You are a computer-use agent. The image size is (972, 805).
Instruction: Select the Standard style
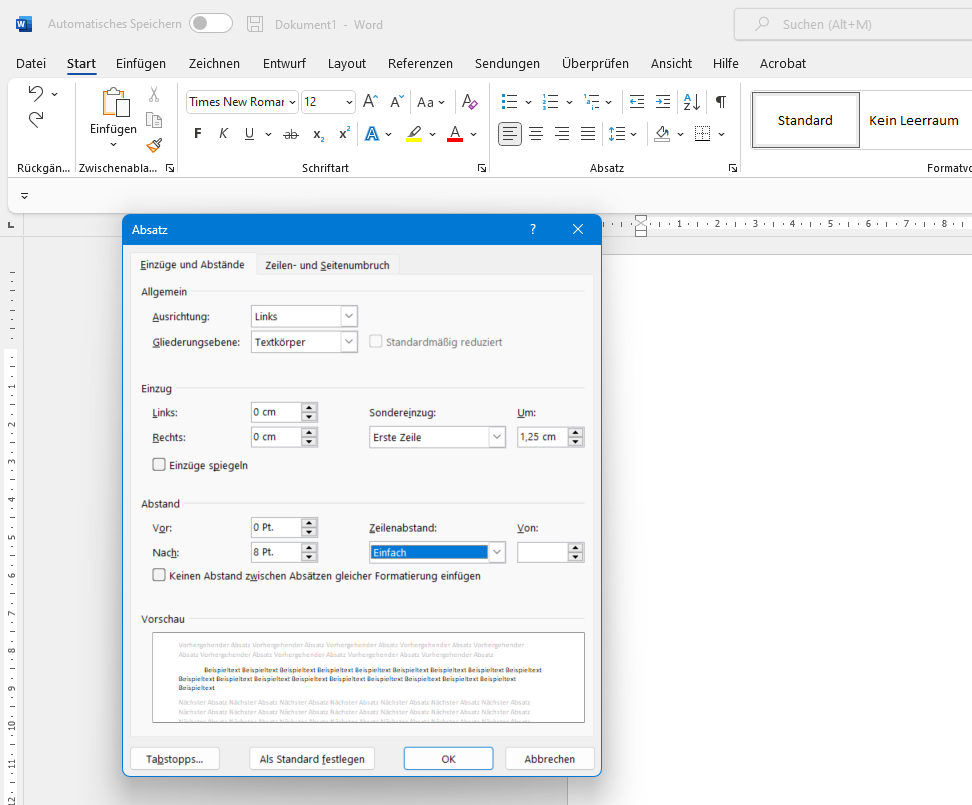click(x=805, y=120)
